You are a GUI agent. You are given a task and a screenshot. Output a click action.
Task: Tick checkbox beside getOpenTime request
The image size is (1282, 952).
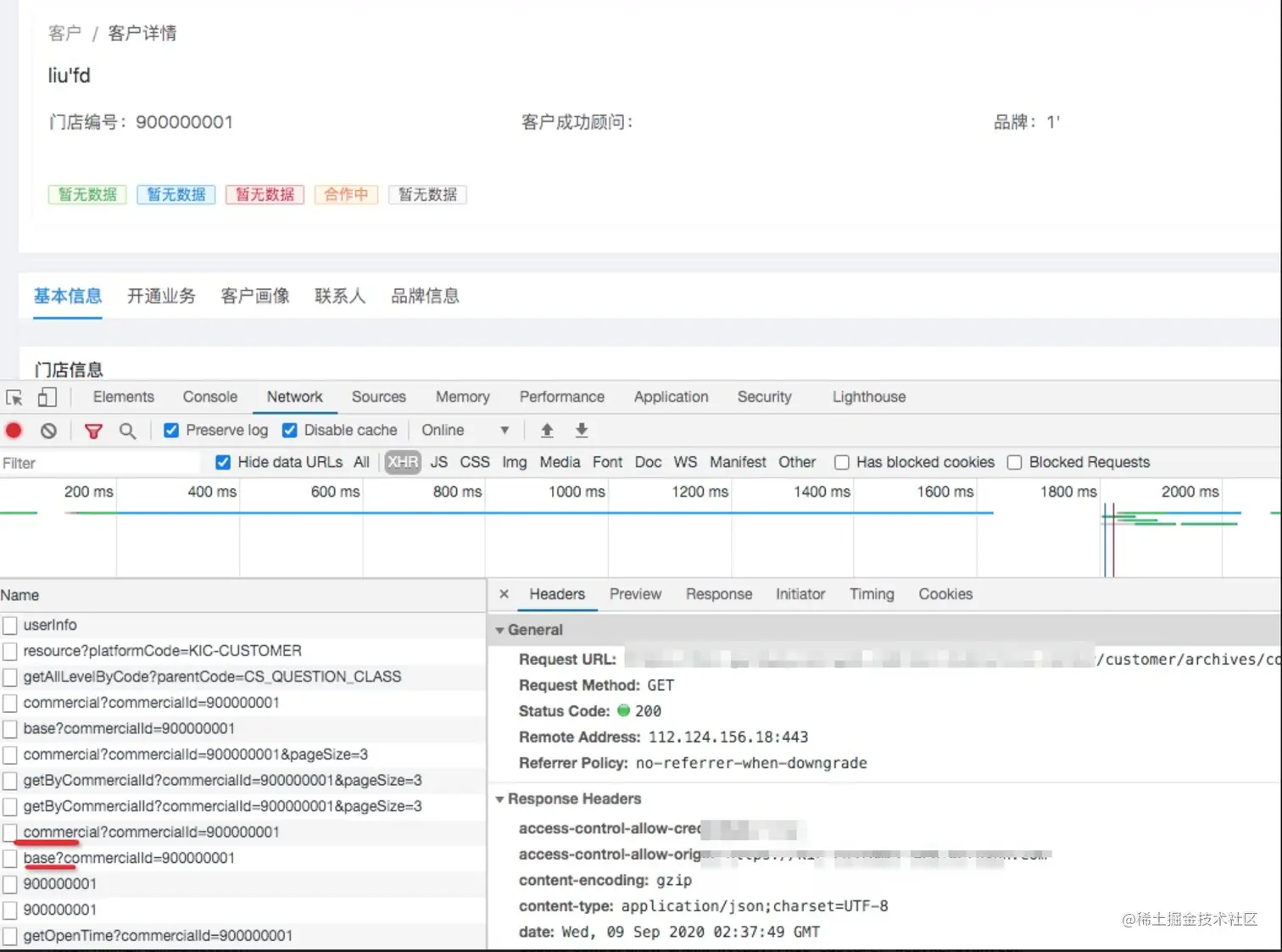click(10, 936)
